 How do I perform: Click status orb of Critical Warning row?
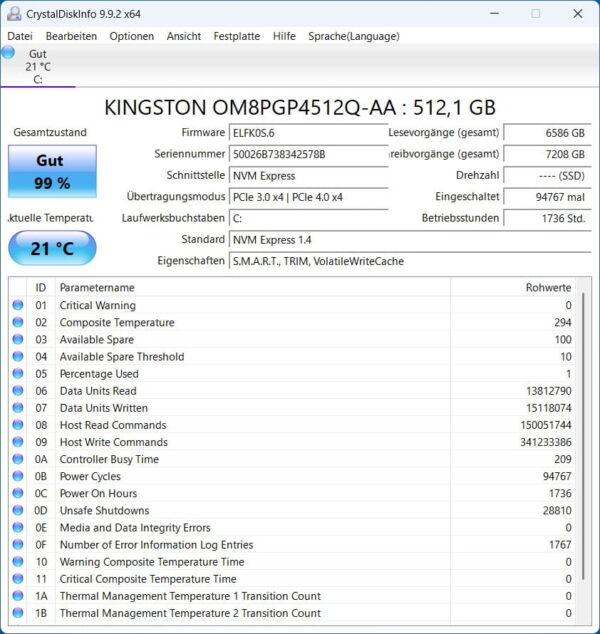(18, 305)
